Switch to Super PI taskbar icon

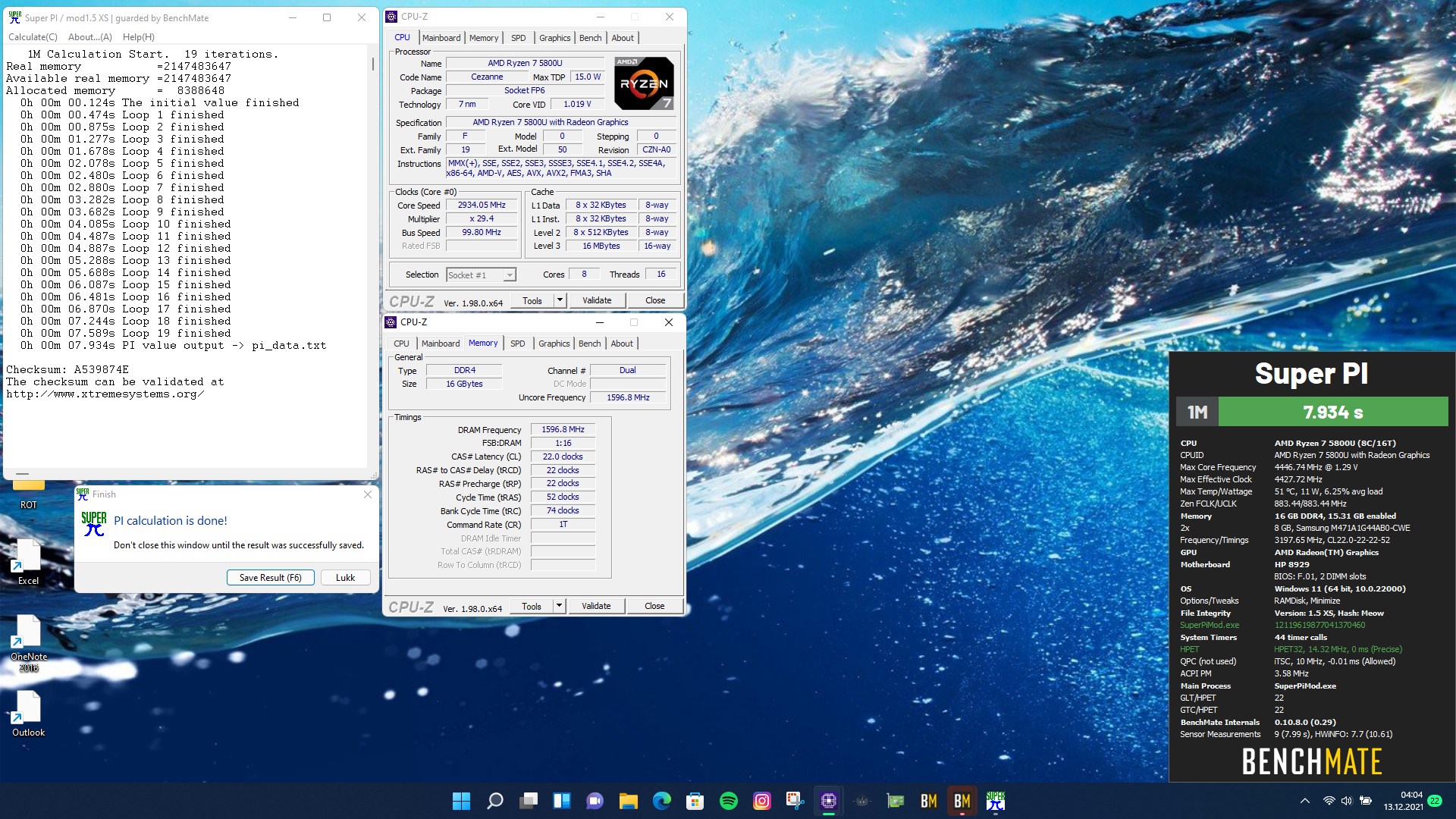995,801
